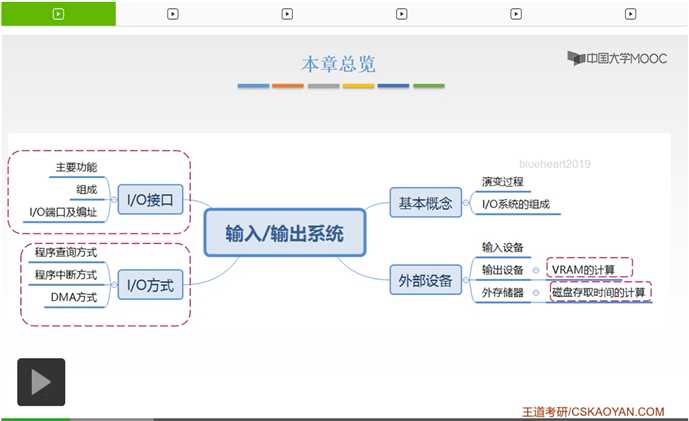Click the 程序查询方式 branch text
This screenshot has width=689, height=421.
point(66,252)
